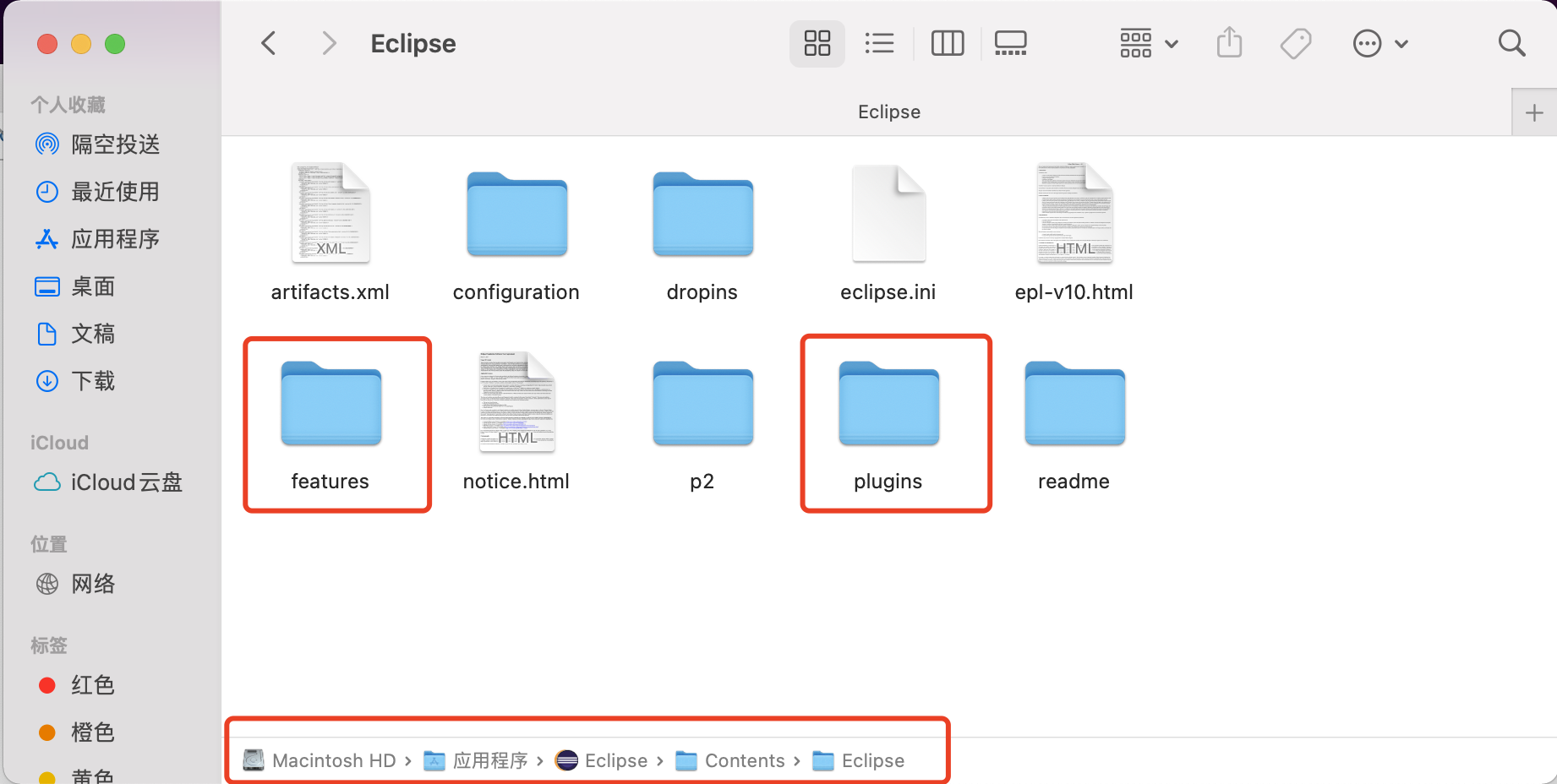The image size is (1557, 784).
Task: Open iCloud云盘 in sidebar
Action: click(108, 482)
